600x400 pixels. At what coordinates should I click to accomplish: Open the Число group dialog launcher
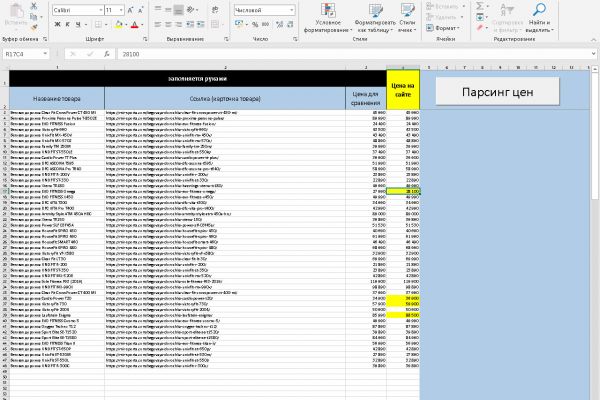click(x=295, y=39)
